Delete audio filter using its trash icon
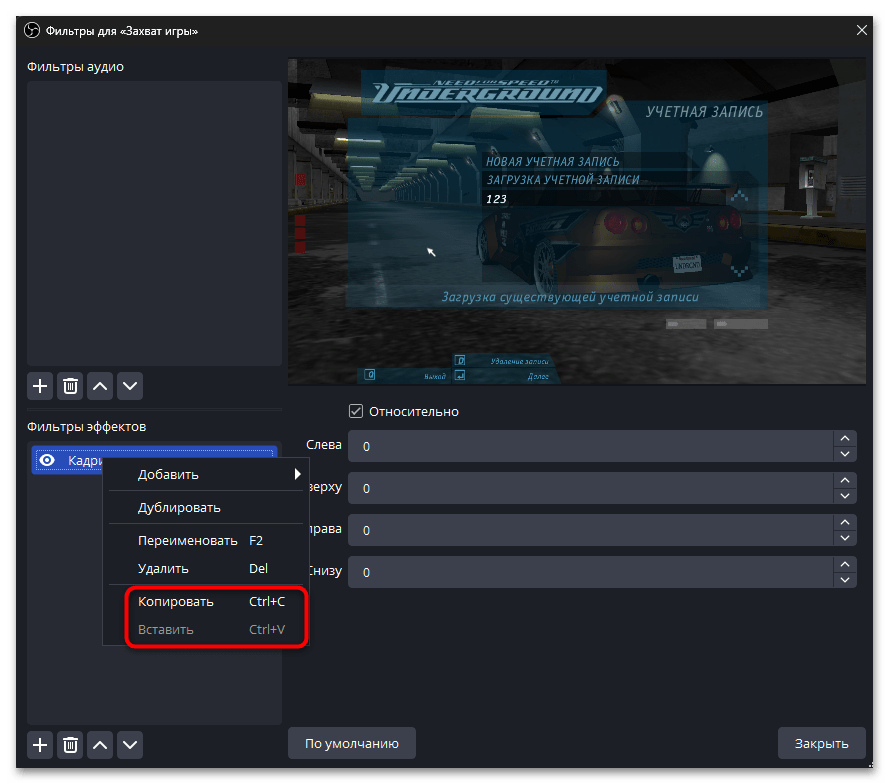The height and width of the screenshot is (784, 889). 70,386
